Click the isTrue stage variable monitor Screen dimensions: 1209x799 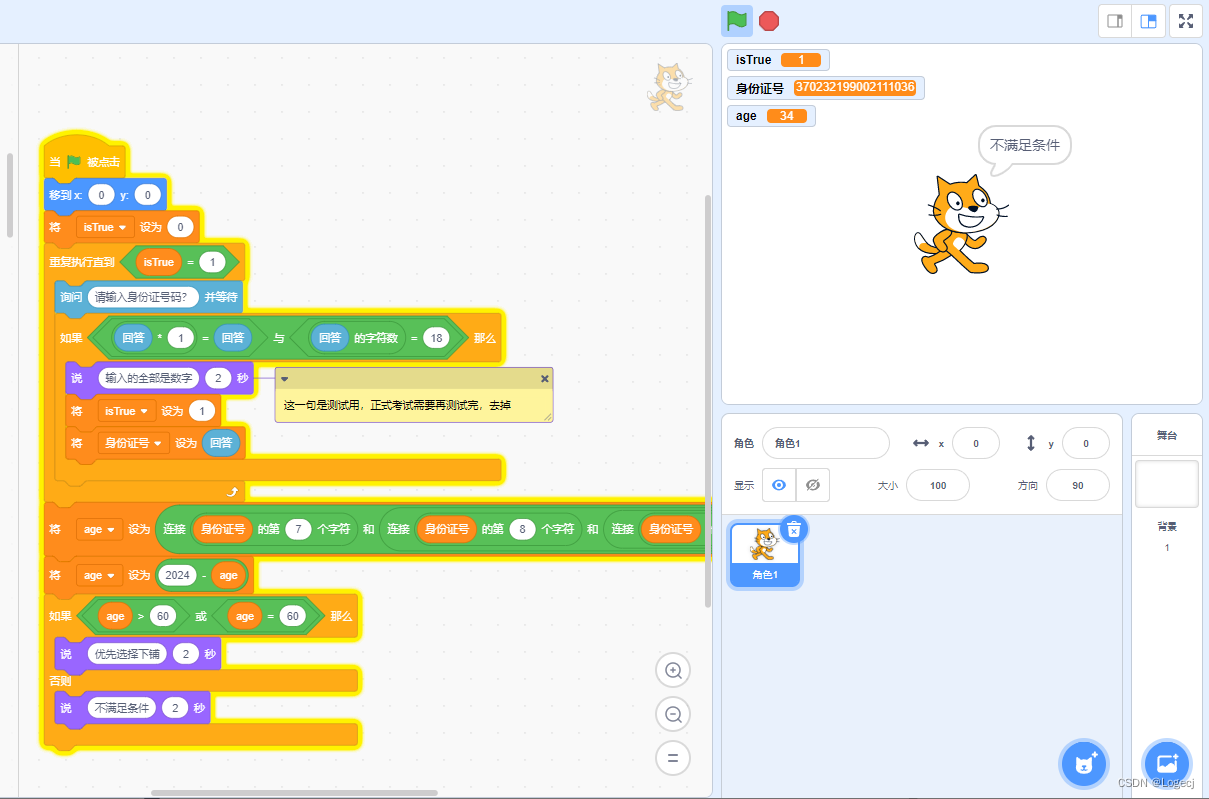click(x=778, y=60)
